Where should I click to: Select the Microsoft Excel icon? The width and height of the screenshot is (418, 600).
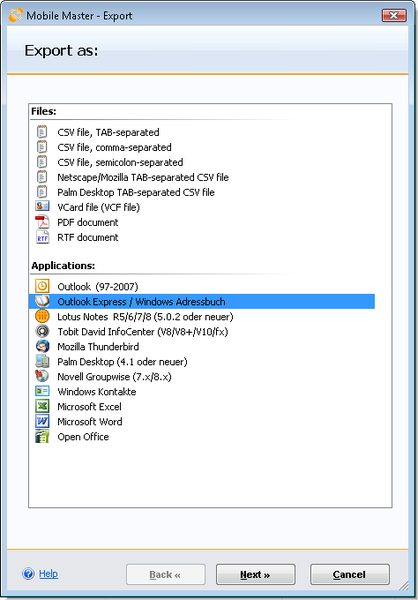(x=42, y=406)
